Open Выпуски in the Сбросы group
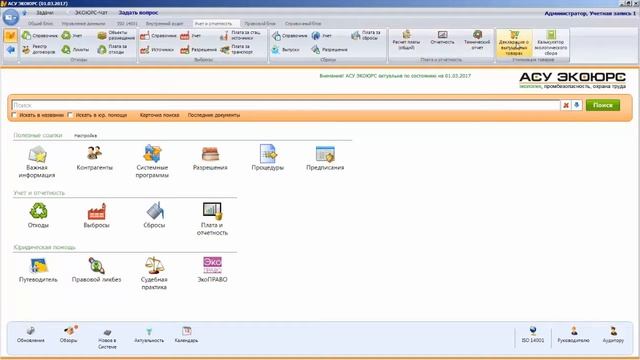The height and width of the screenshot is (360, 640). click(286, 50)
